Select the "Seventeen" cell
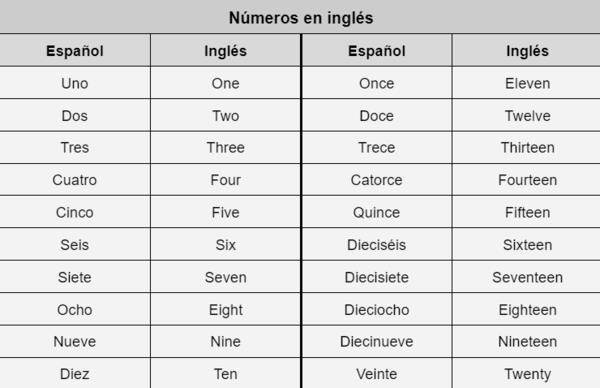This screenshot has height=388, width=600. [x=527, y=277]
